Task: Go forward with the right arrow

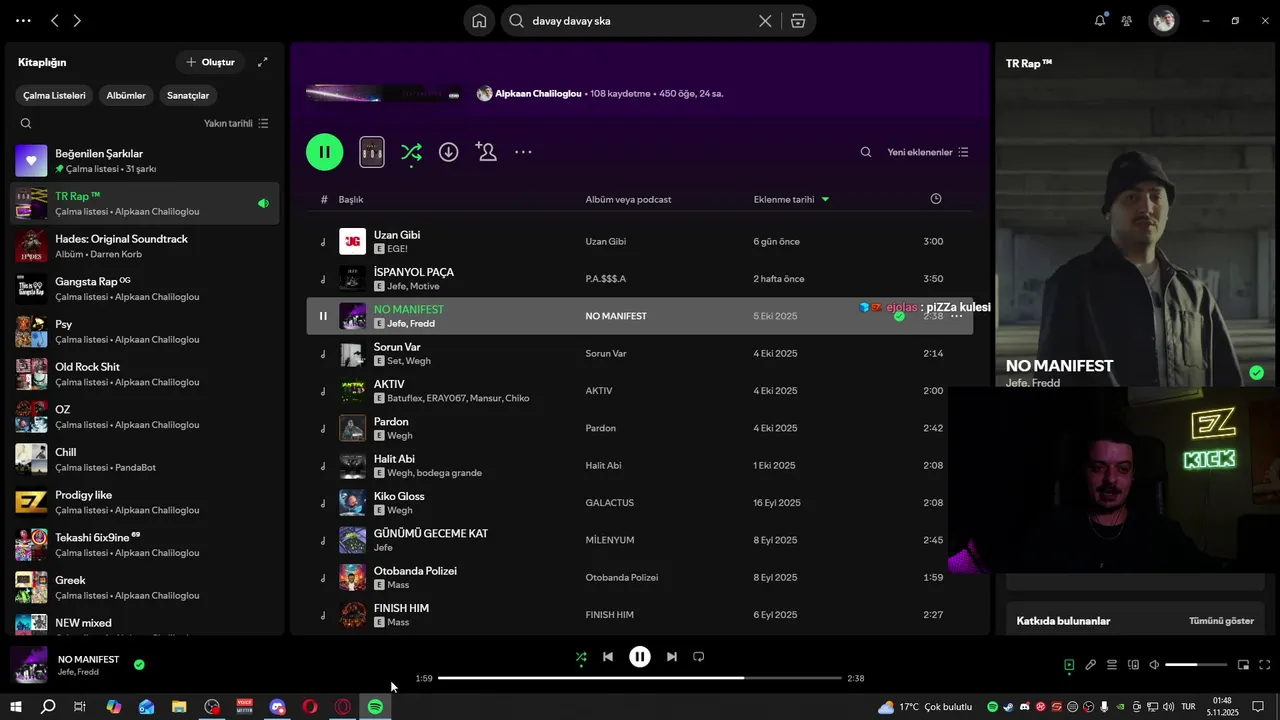Action: point(77,20)
